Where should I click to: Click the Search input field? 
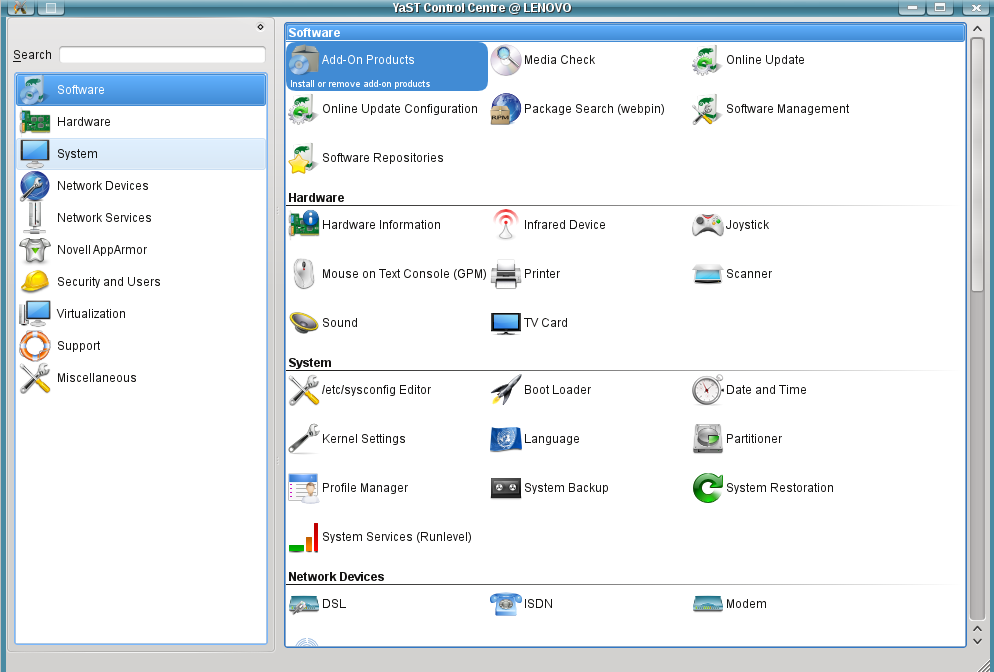[x=162, y=55]
